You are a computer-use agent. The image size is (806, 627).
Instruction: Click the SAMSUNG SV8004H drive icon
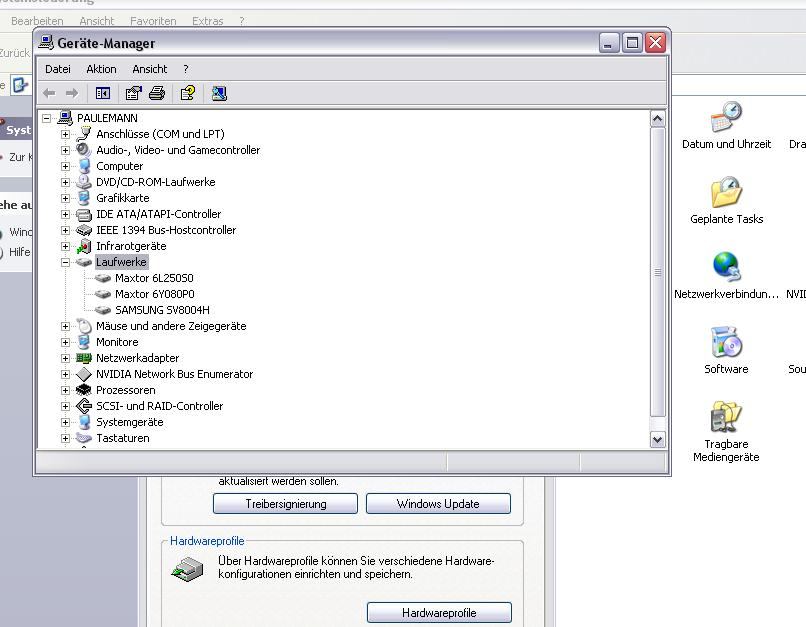103,310
